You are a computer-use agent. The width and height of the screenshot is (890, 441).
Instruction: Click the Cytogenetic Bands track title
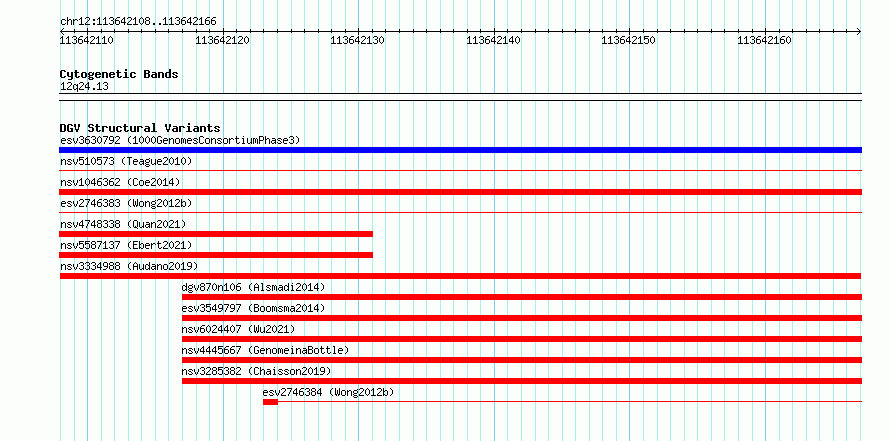[x=119, y=74]
